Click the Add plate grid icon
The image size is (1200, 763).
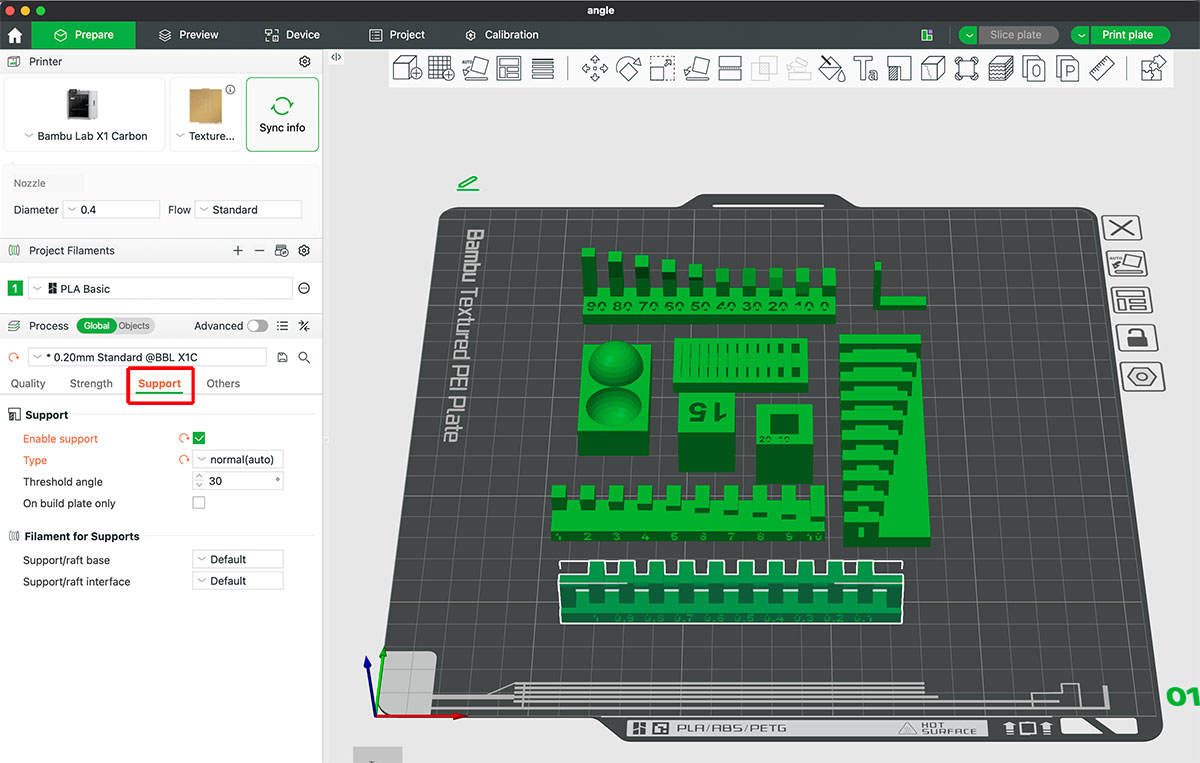pyautogui.click(x=441, y=69)
